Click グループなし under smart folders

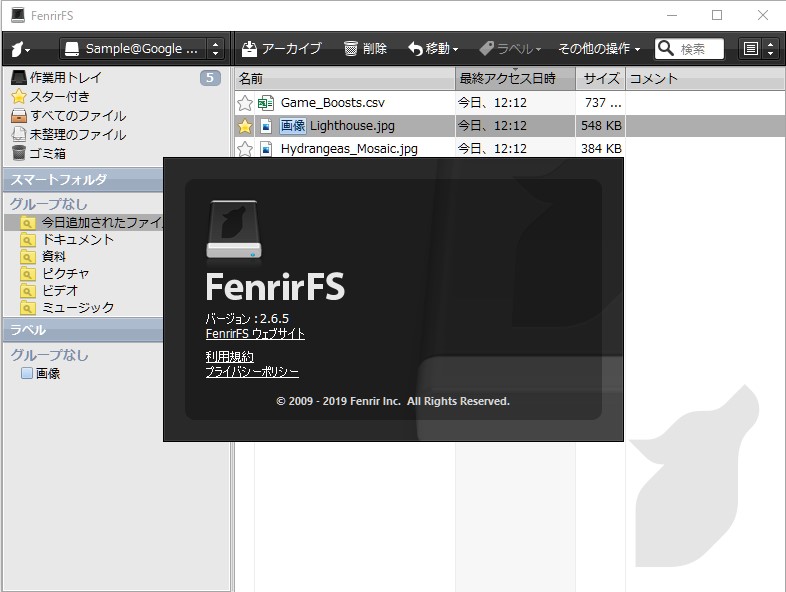[49, 204]
